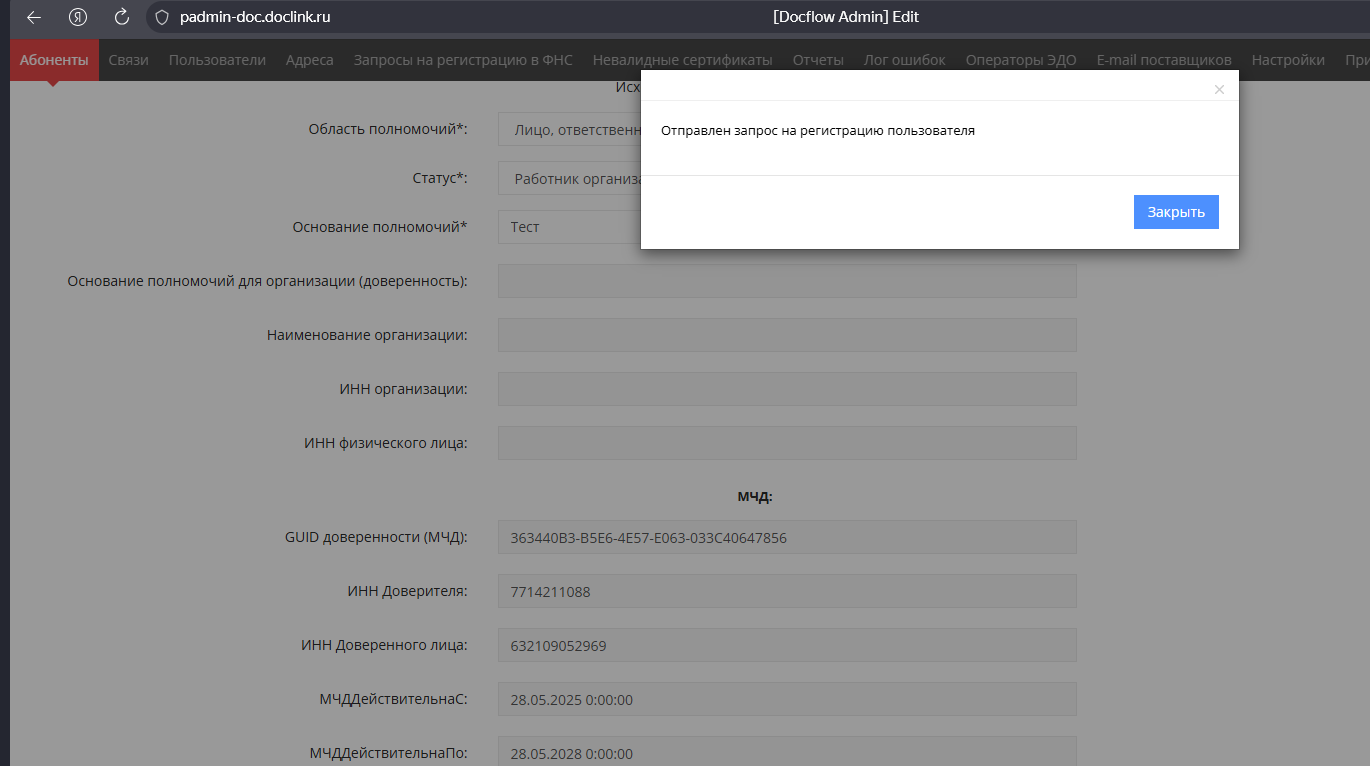Click the Закрыть button in the dialog
This screenshot has height=766, width=1370.
tap(1176, 212)
